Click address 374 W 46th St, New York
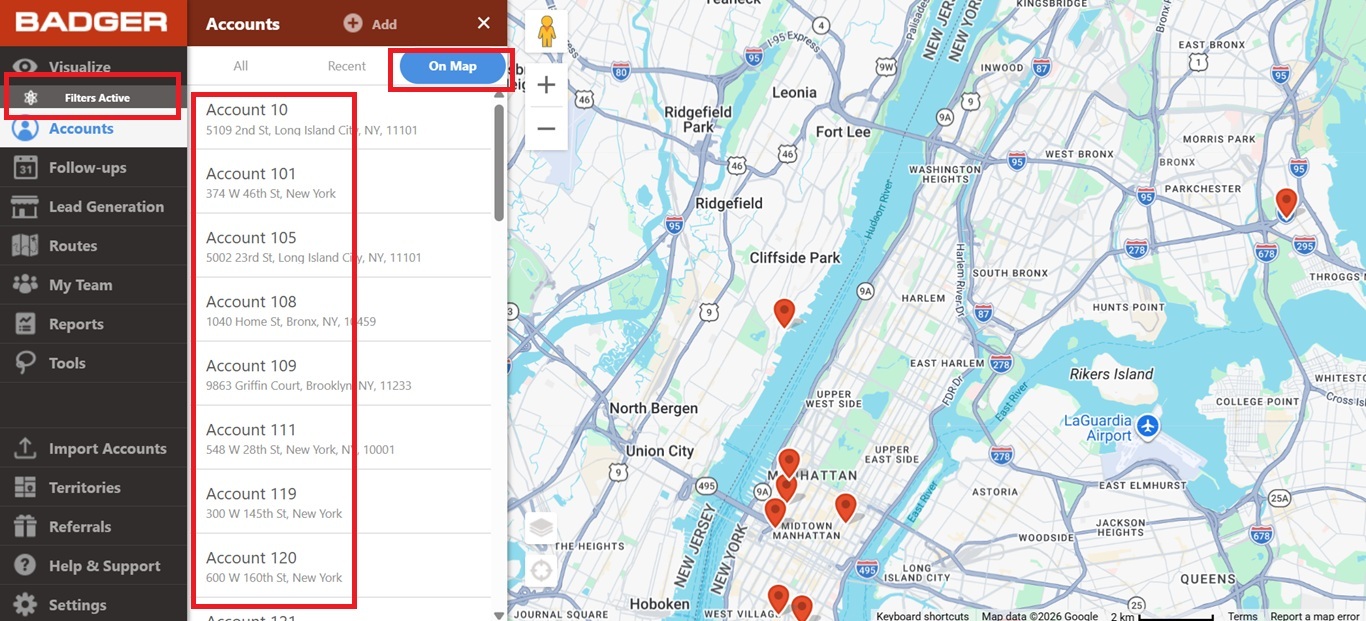 click(x=271, y=194)
